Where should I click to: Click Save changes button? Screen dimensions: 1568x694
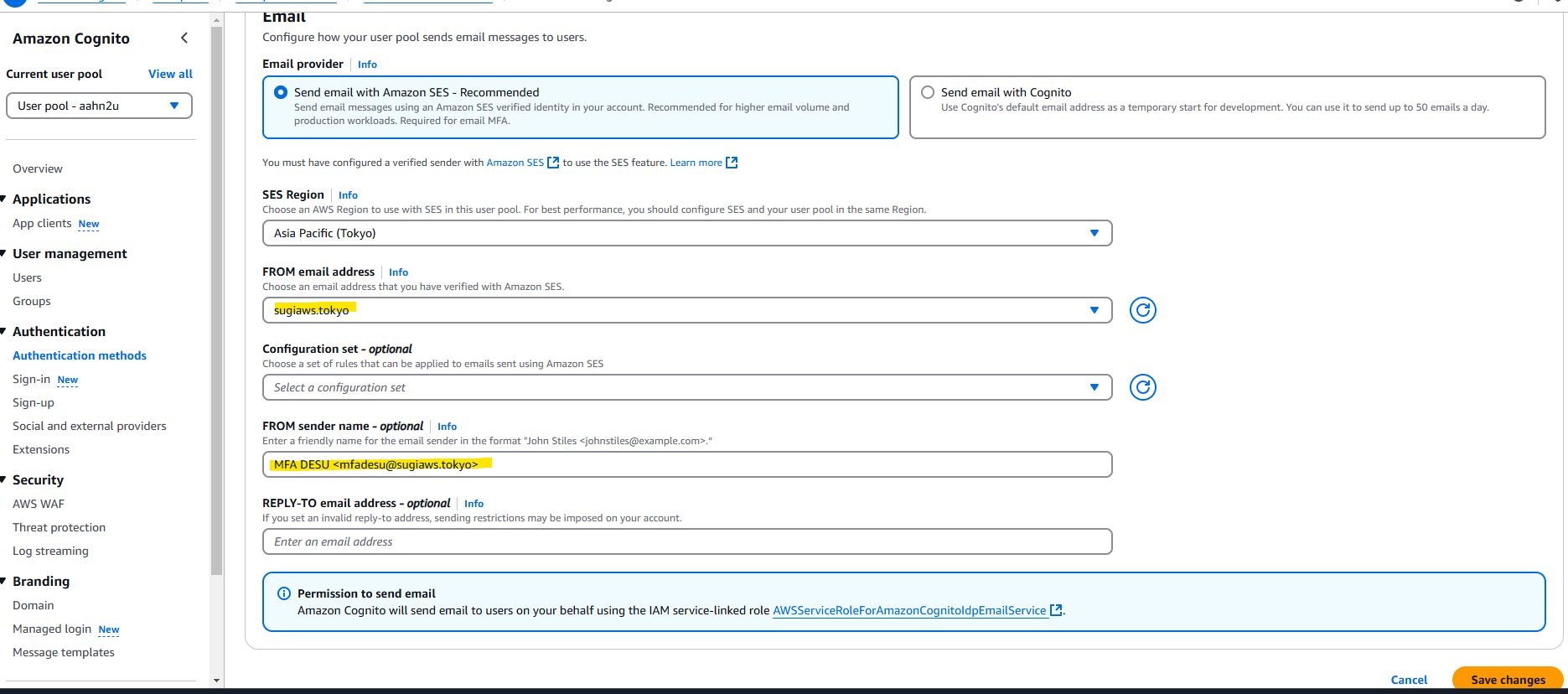(x=1508, y=680)
